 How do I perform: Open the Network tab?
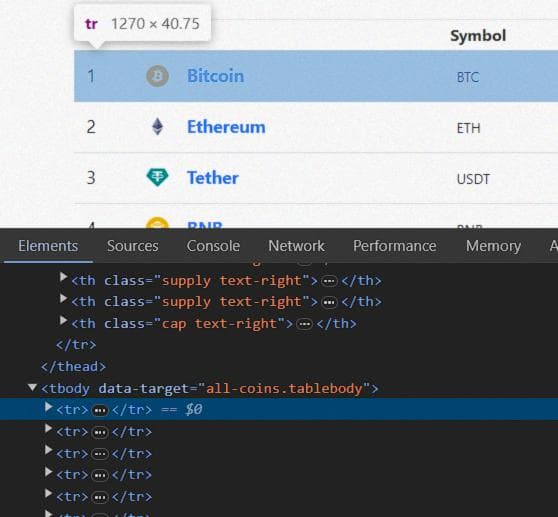tap(296, 246)
